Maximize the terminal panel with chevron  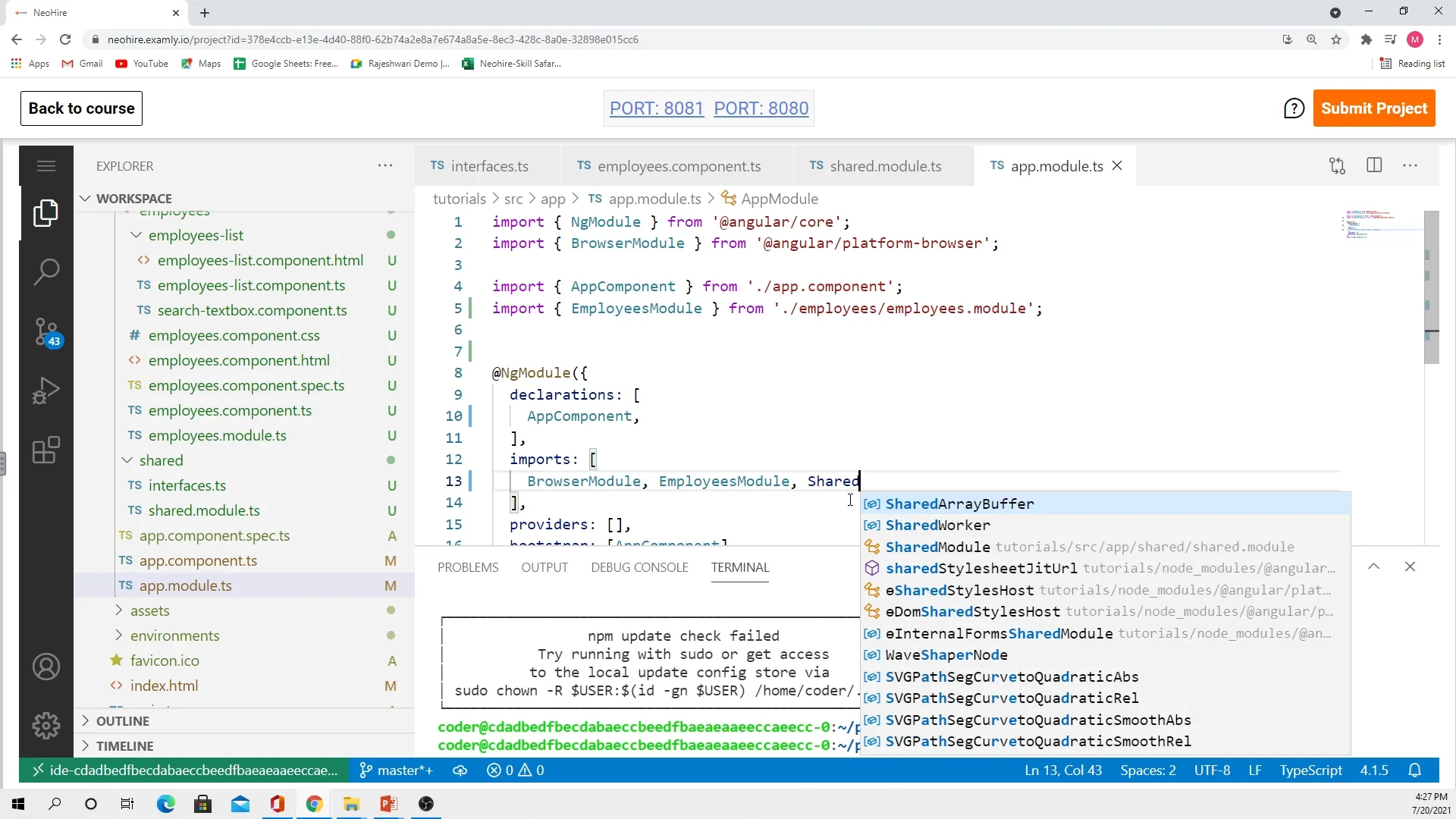[1373, 566]
